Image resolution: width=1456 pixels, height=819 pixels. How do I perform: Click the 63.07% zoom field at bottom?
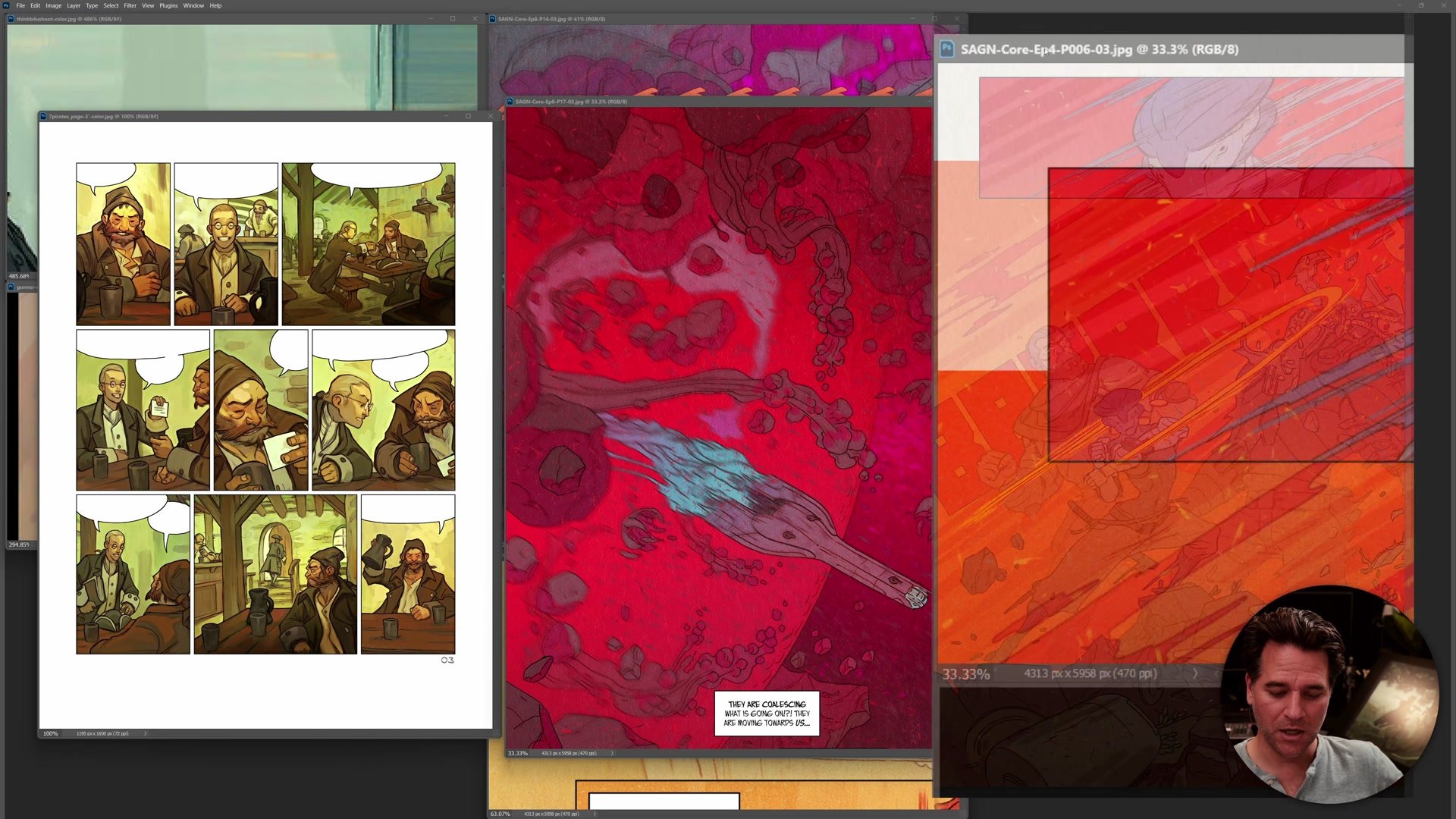coord(500,814)
